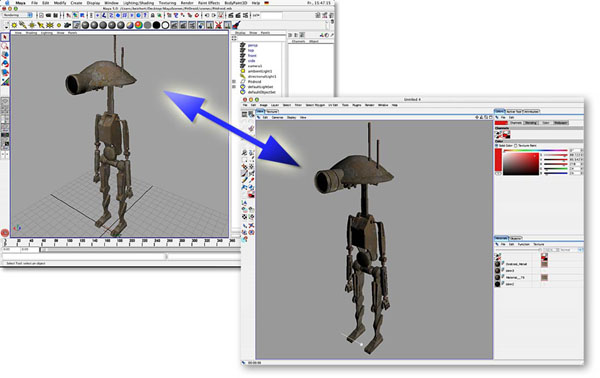Click the red round icon below Maya toolbox

tap(5, 233)
